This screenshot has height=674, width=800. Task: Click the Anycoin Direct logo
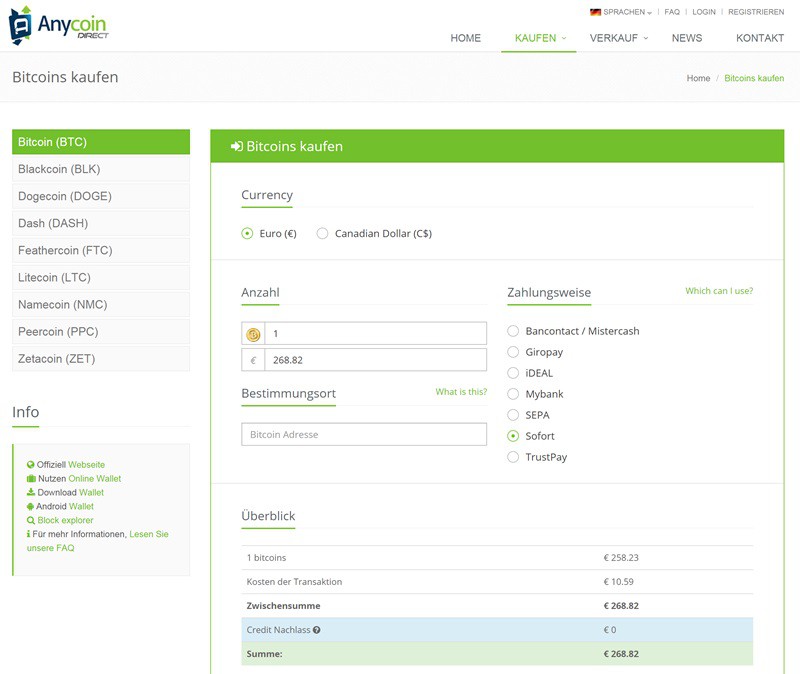click(60, 26)
